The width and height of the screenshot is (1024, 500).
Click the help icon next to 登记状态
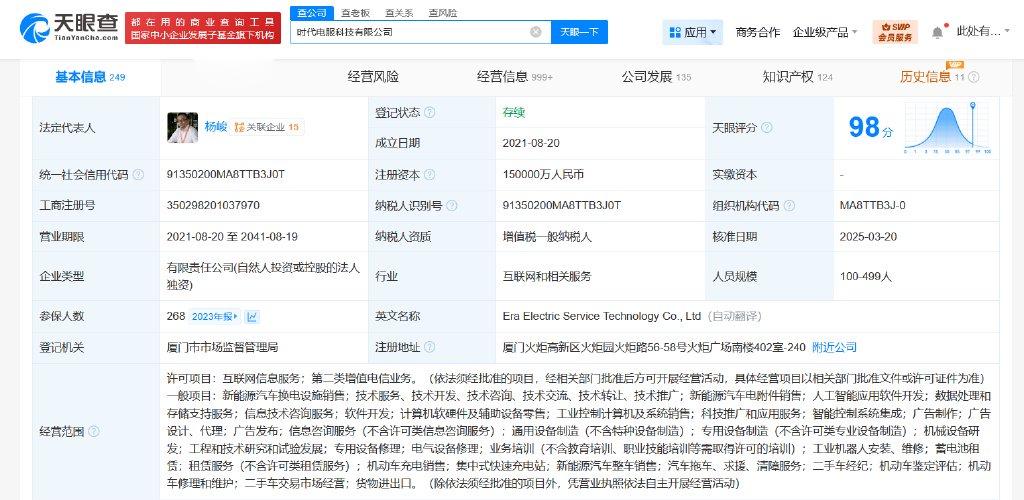(430, 112)
